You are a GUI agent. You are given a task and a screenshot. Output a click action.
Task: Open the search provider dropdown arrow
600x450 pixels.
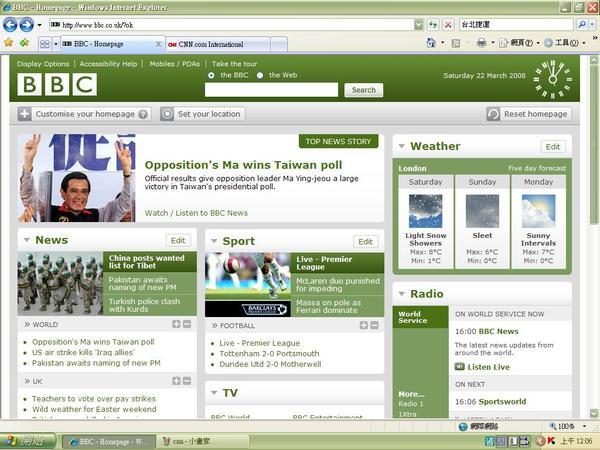click(592, 25)
